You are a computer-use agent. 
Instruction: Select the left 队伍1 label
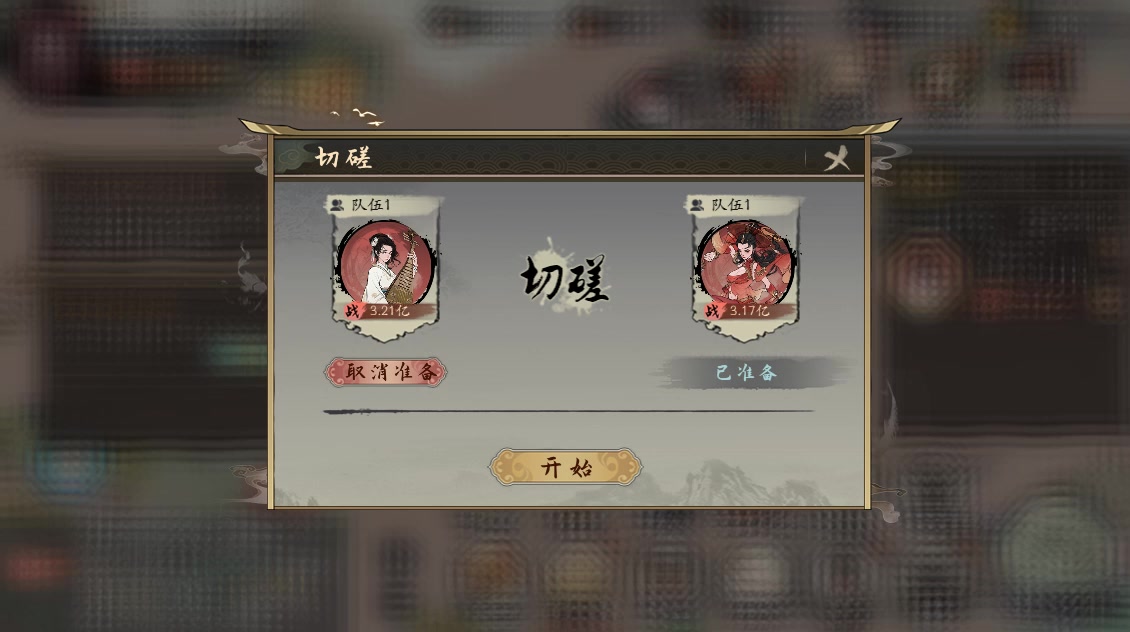tap(371, 205)
